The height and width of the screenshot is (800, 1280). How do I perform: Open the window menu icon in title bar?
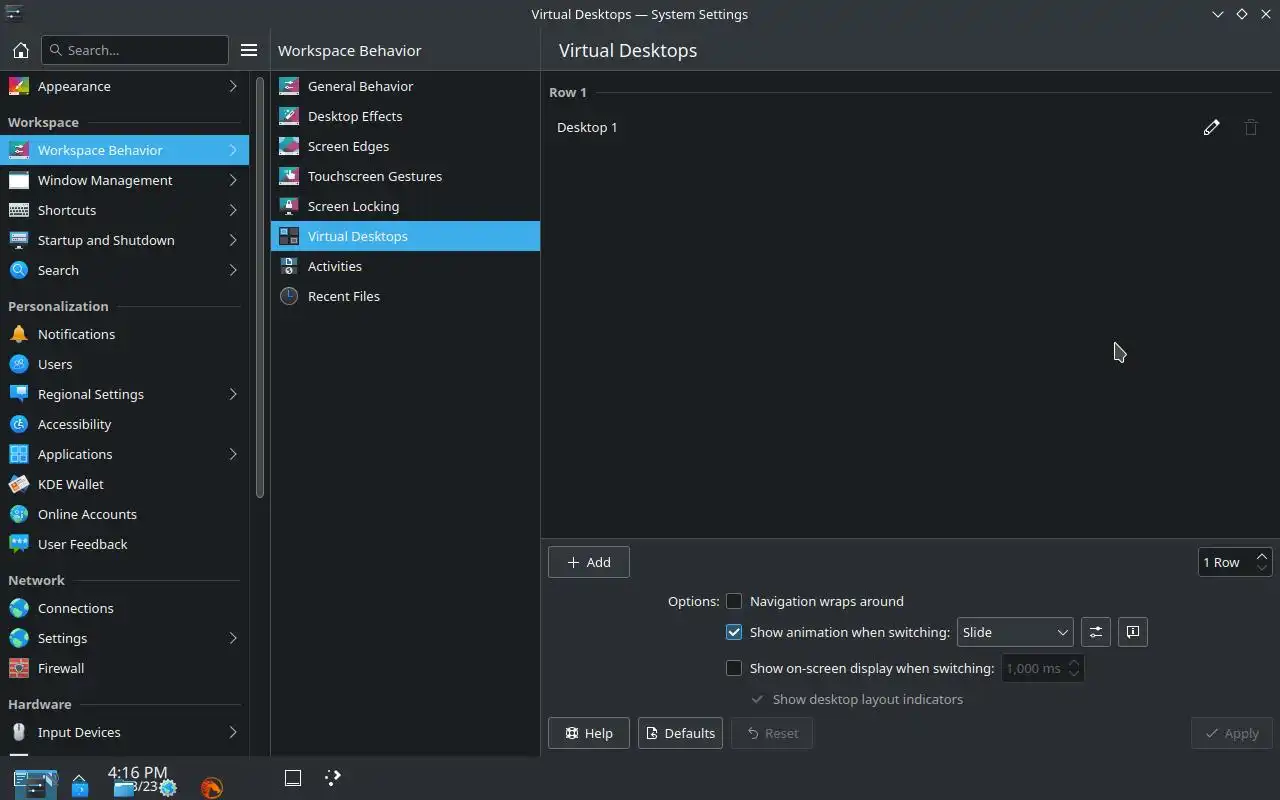pyautogui.click(x=13, y=14)
